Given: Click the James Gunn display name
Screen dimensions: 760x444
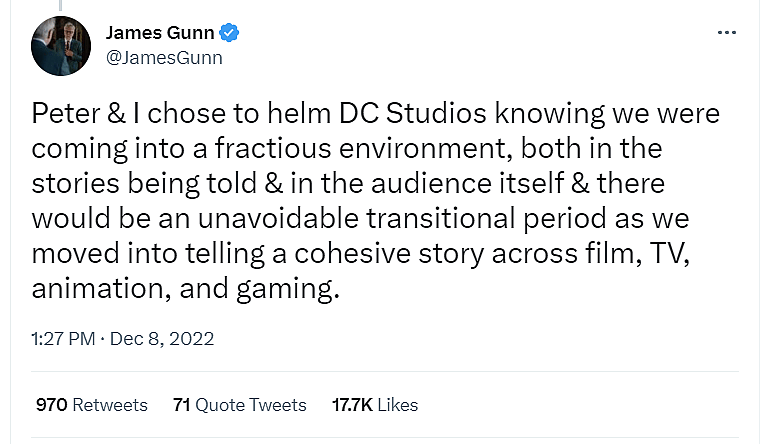Looking at the screenshot, I should (x=160, y=33).
